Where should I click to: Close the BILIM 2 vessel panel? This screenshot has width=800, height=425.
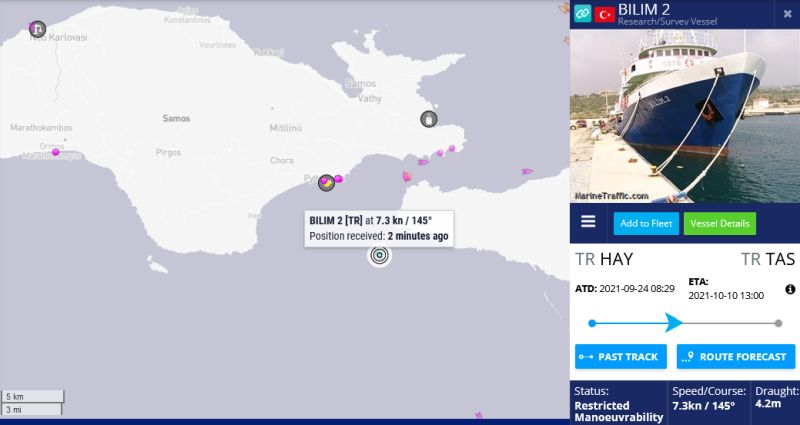click(x=787, y=14)
